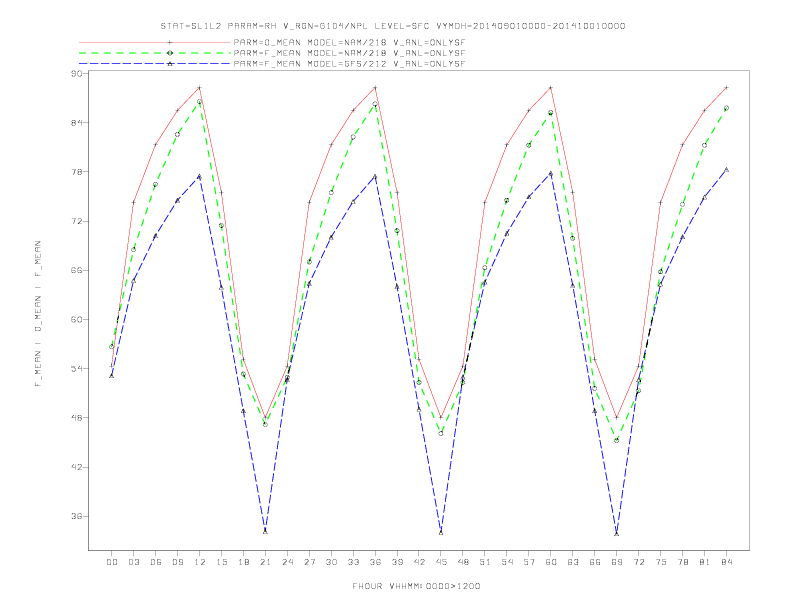
Task: Click x-axis tick label 21
Action: (x=265, y=562)
